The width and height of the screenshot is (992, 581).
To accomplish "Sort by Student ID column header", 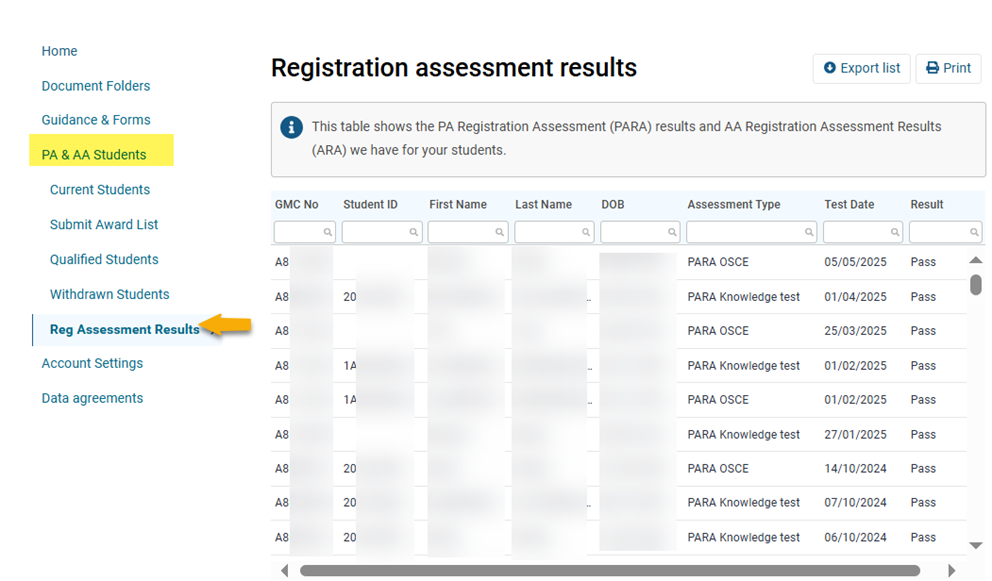I will [370, 204].
